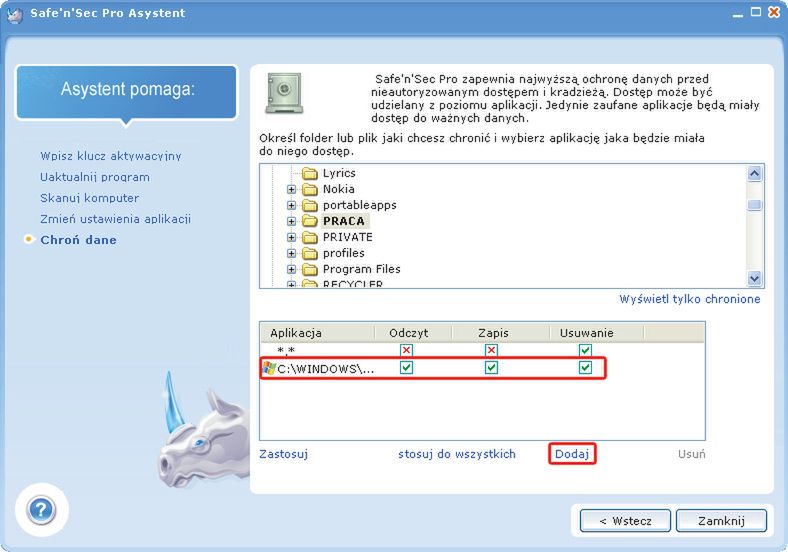The height and width of the screenshot is (552, 788).
Task: Open Zmień ustawienia aplikacji step
Action: pos(116,219)
